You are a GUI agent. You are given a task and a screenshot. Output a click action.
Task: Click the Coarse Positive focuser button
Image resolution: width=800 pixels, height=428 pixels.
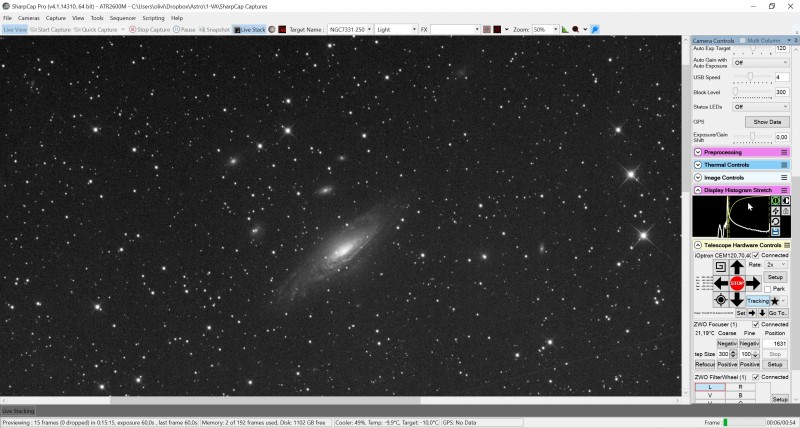(727, 364)
